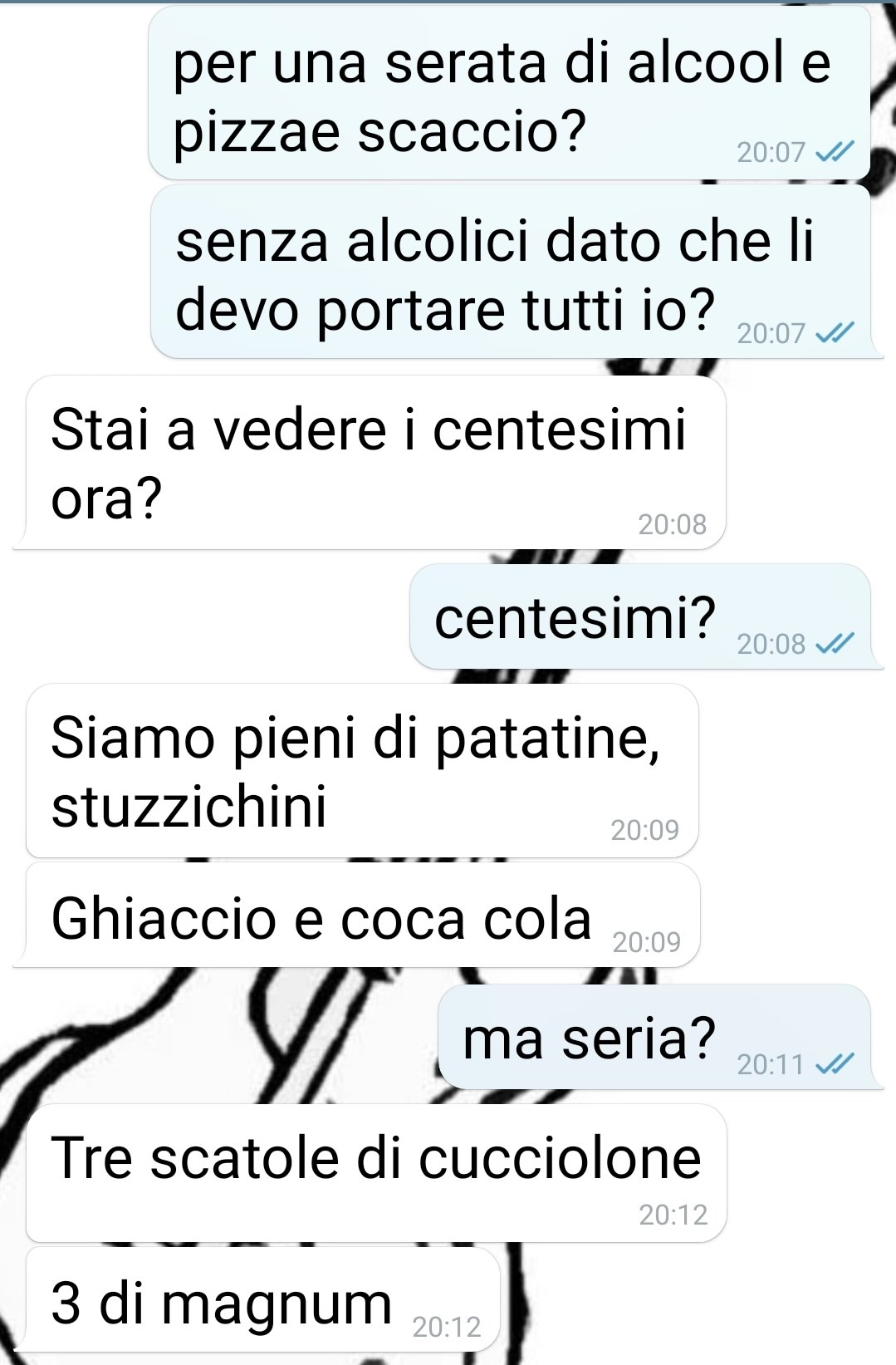Tap double-check icon on 'devo portare tutti io?'

click(835, 333)
